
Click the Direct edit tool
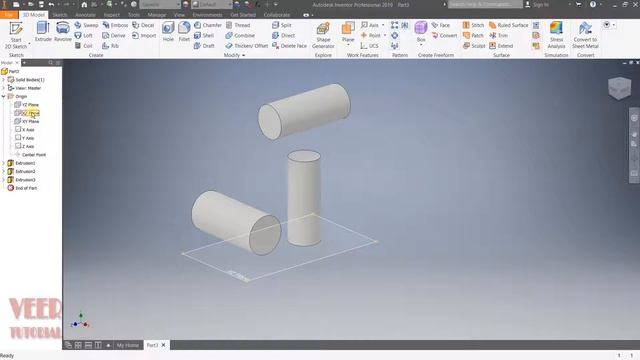click(x=284, y=36)
